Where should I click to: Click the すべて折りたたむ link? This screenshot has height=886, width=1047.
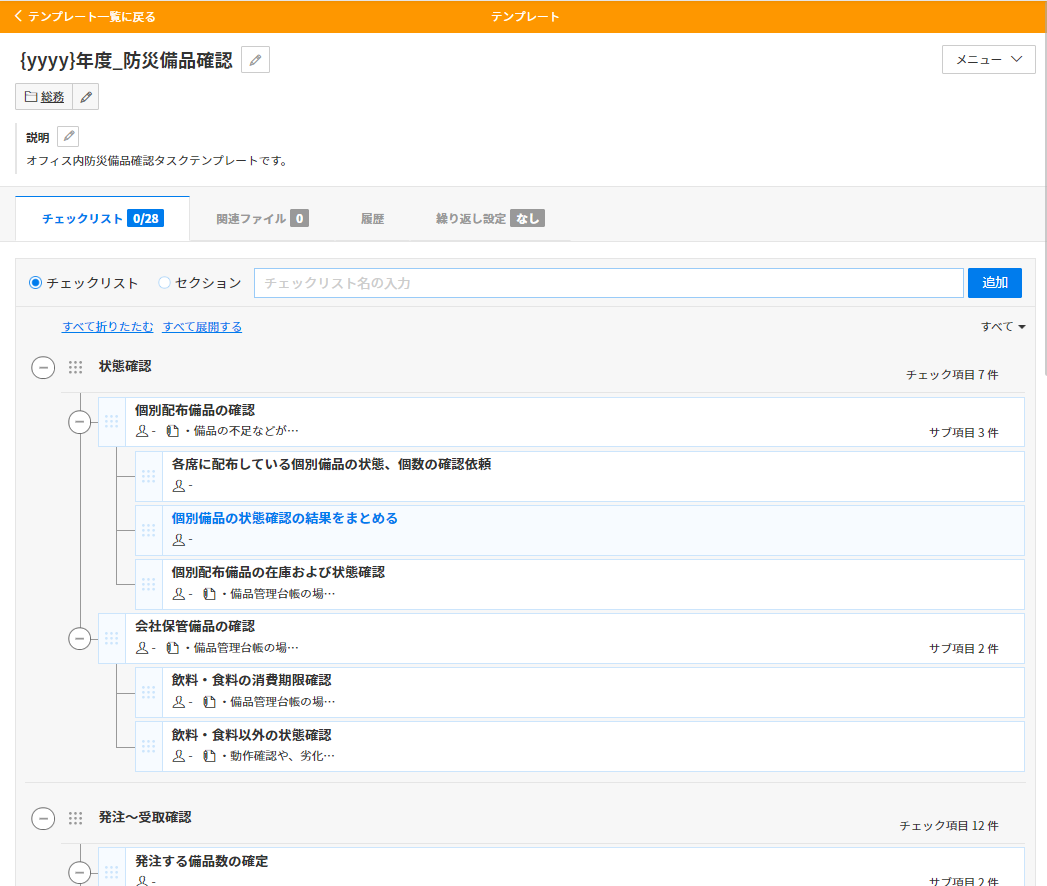click(x=108, y=327)
